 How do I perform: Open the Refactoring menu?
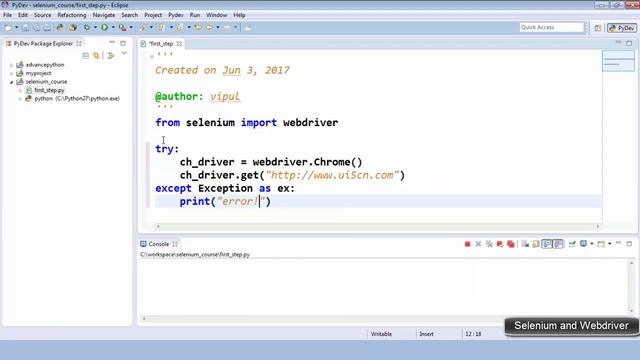[72, 15]
